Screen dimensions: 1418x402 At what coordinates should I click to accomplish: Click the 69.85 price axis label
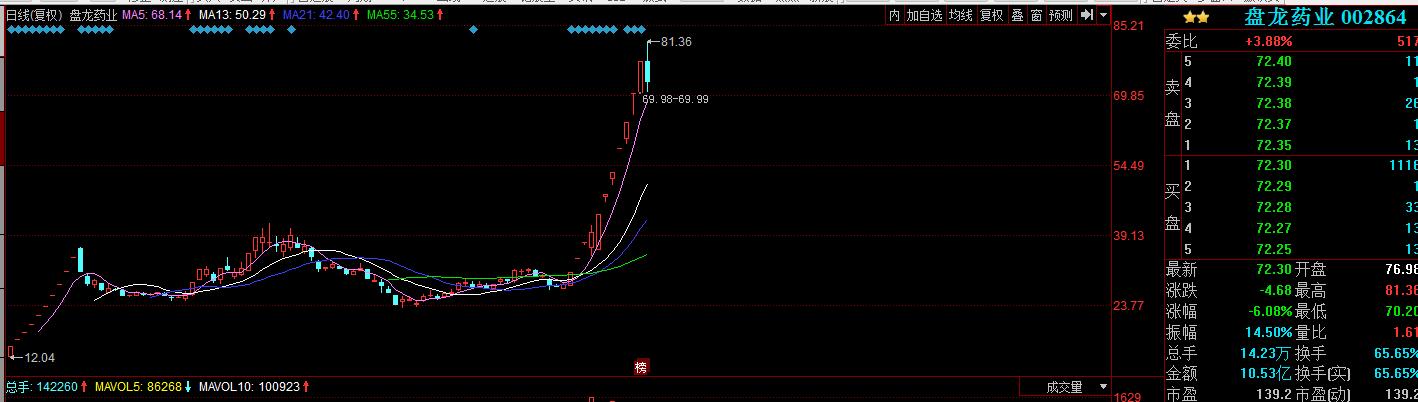coord(1130,96)
